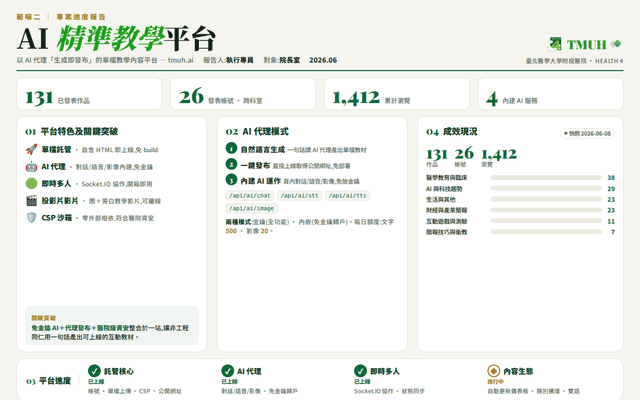Click the checkmark icon for 即時多人 progress
The image size is (640, 400).
coord(360,371)
